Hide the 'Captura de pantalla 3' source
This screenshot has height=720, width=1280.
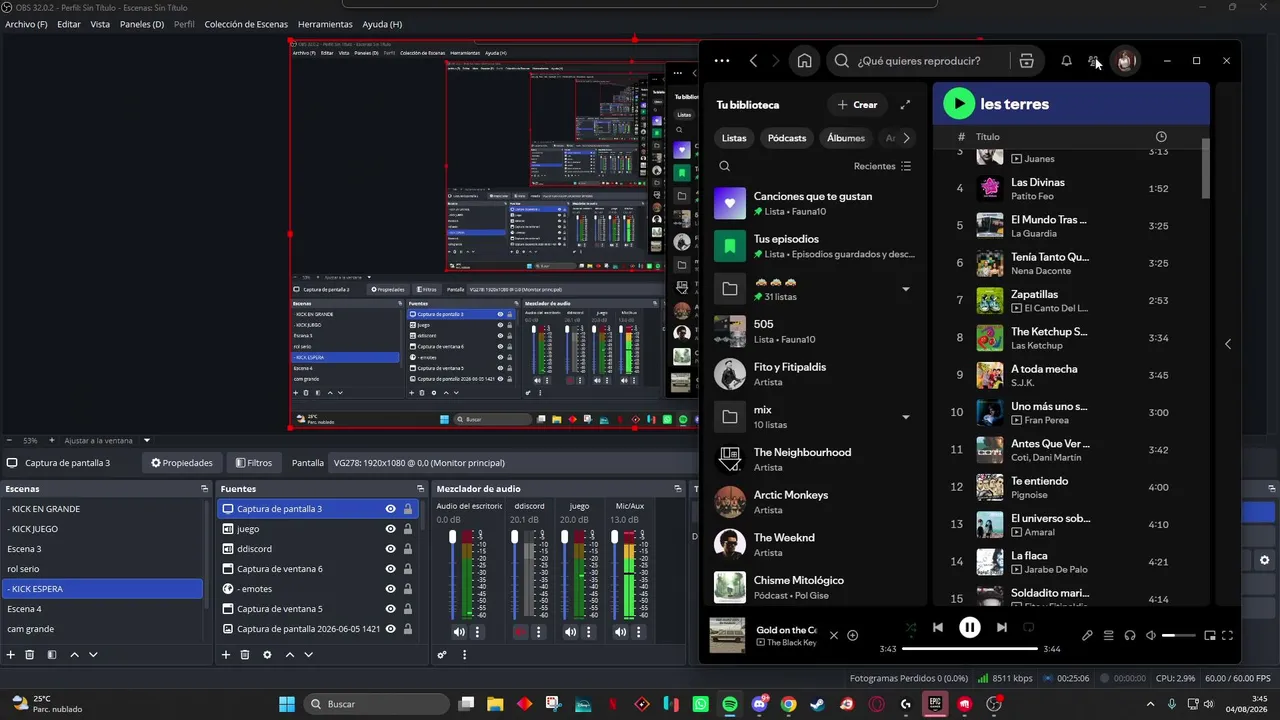[391, 509]
